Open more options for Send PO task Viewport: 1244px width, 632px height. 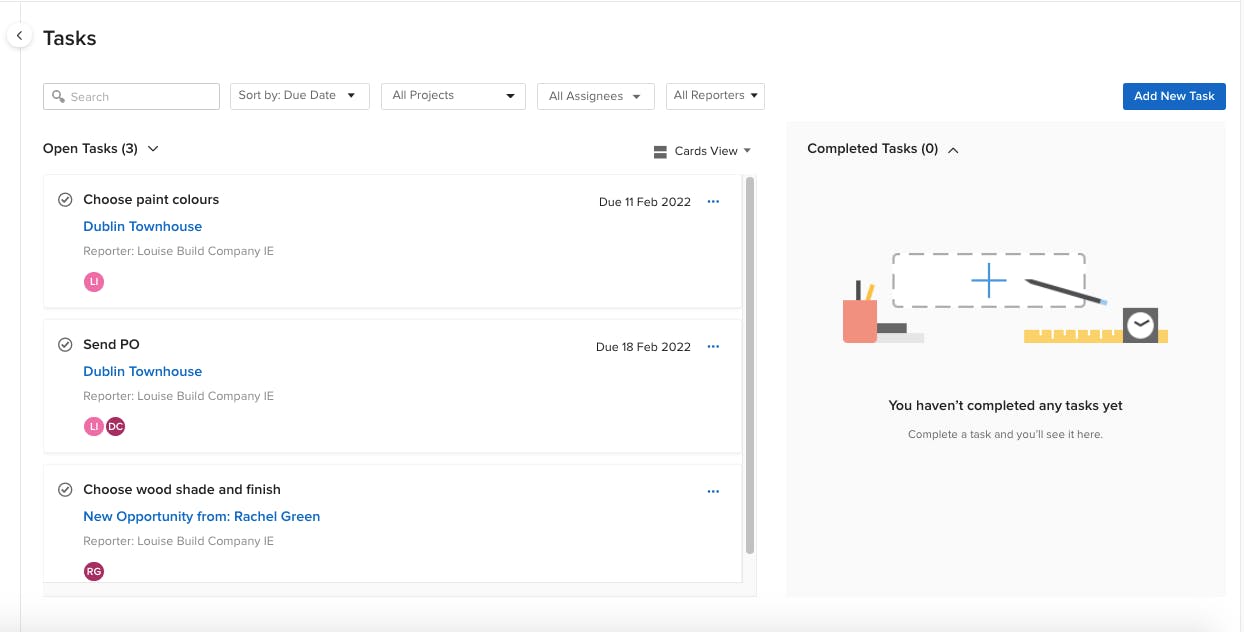[713, 346]
